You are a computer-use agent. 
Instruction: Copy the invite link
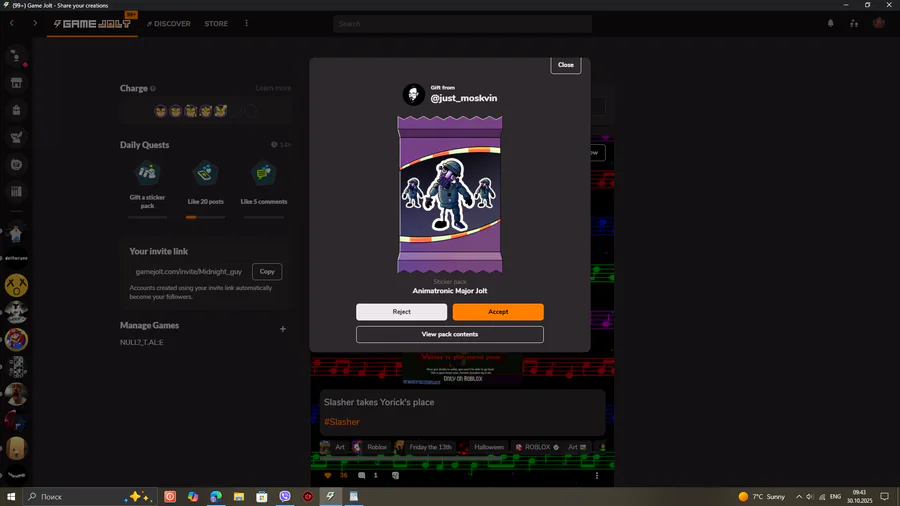(x=267, y=271)
